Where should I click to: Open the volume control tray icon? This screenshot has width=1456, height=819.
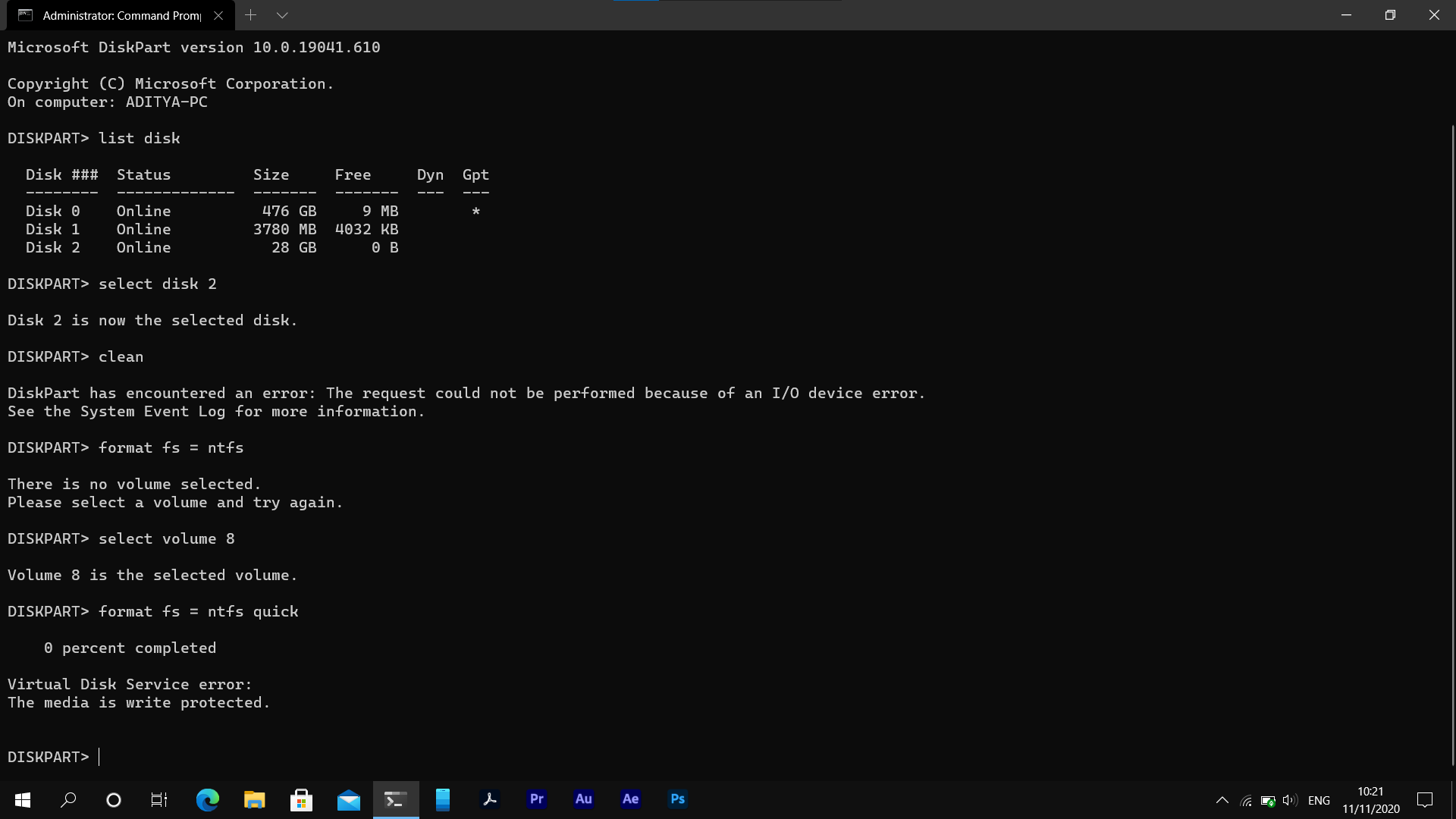(x=1290, y=800)
